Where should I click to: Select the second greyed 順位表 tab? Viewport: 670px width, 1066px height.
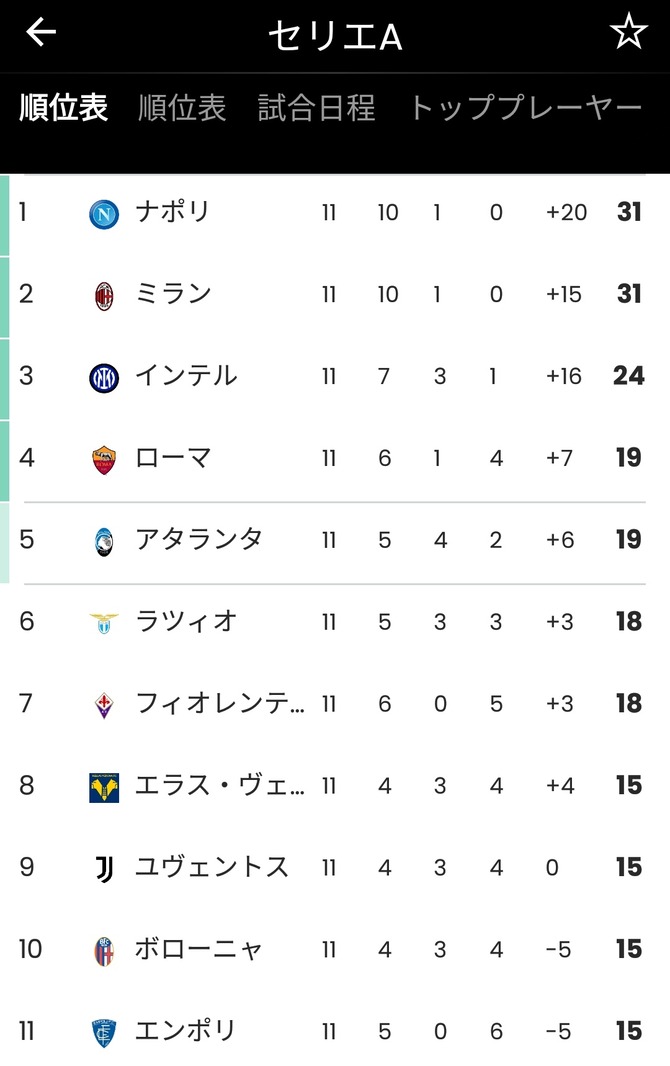pos(182,107)
